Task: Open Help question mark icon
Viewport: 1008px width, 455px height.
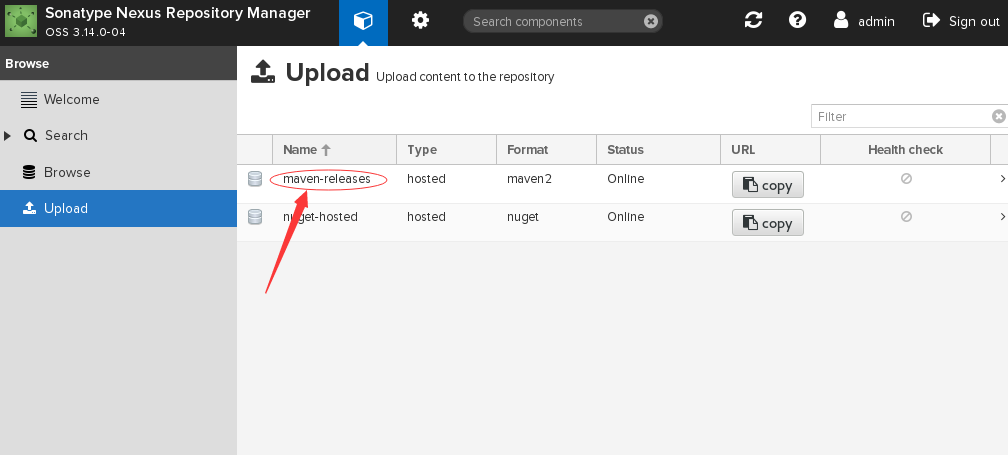Action: tap(798, 21)
